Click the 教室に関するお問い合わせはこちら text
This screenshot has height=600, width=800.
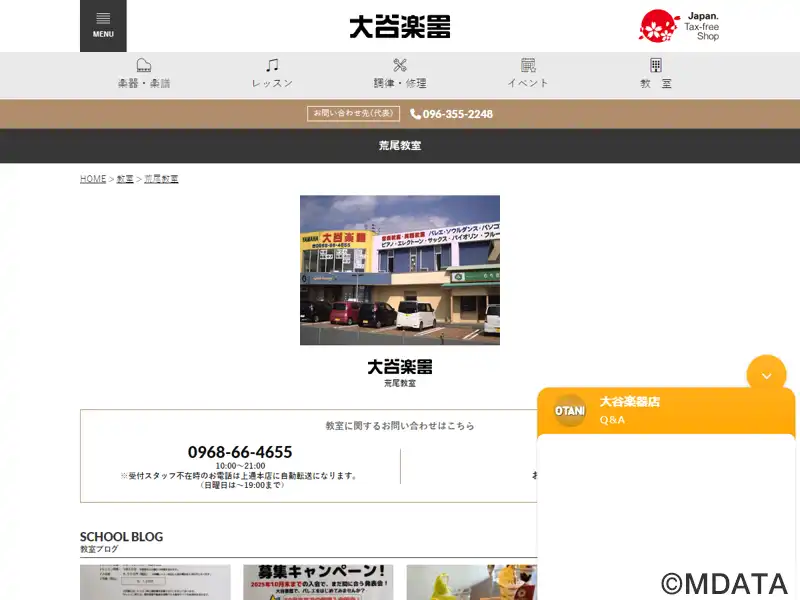400,426
